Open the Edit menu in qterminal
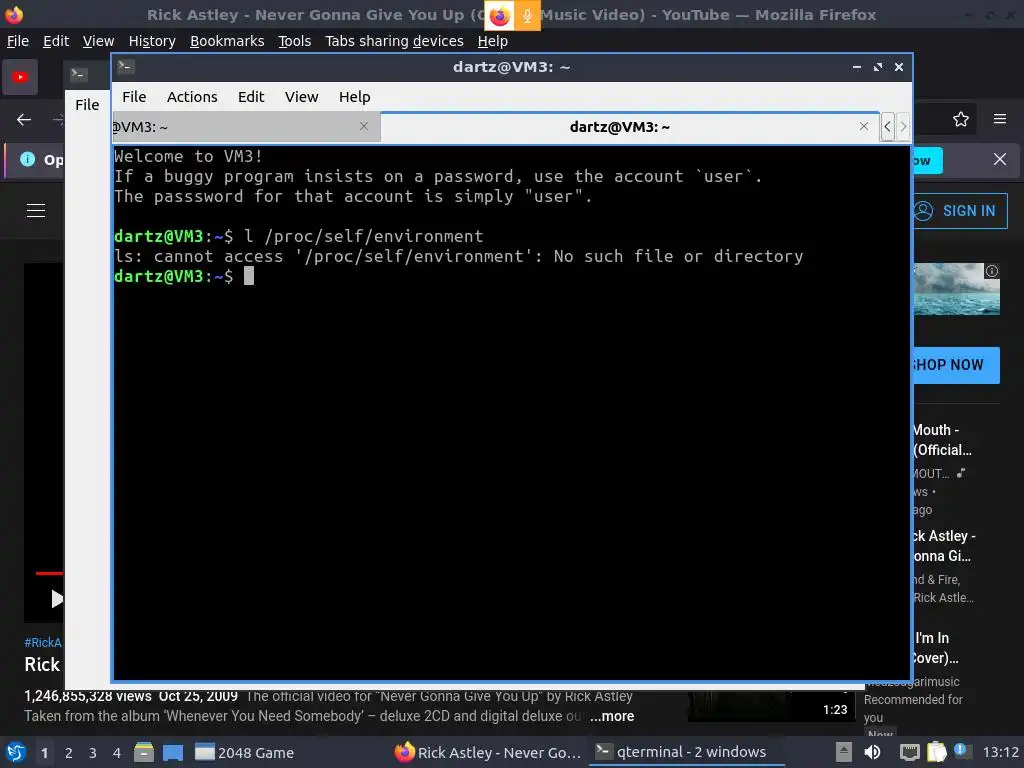Image resolution: width=1024 pixels, height=768 pixels. point(251,97)
